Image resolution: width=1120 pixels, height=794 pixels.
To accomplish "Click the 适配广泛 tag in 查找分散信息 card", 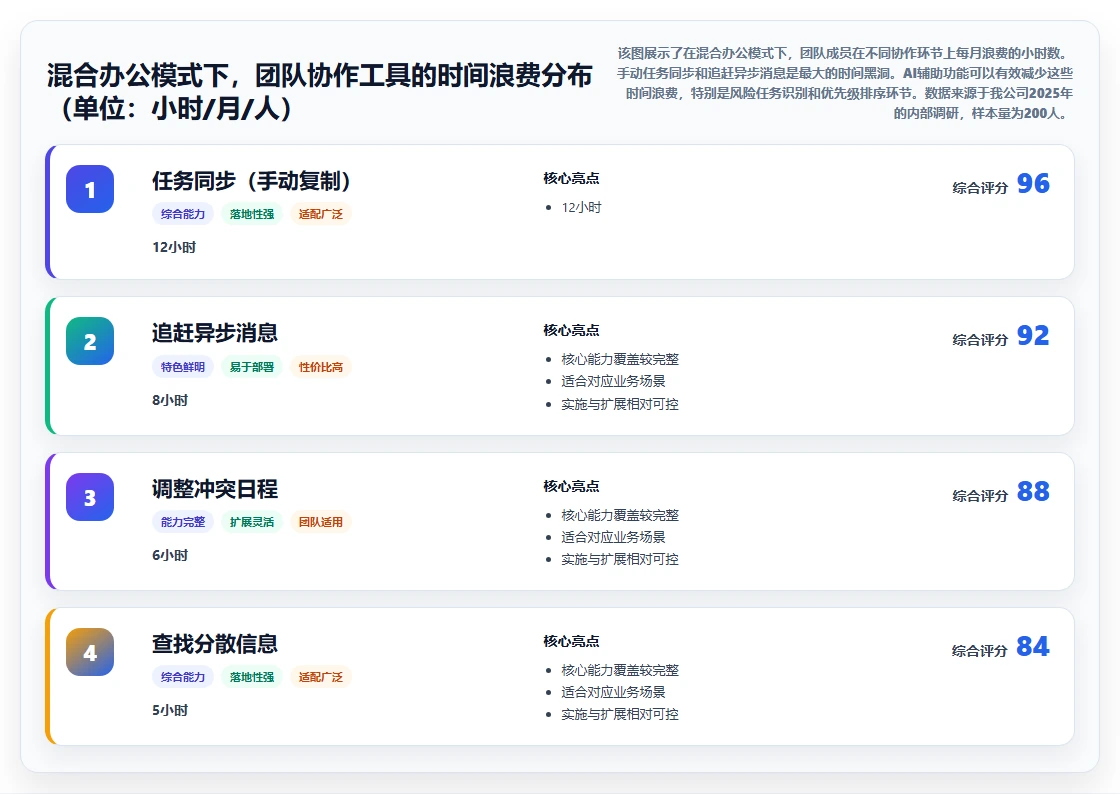I will 321,677.
